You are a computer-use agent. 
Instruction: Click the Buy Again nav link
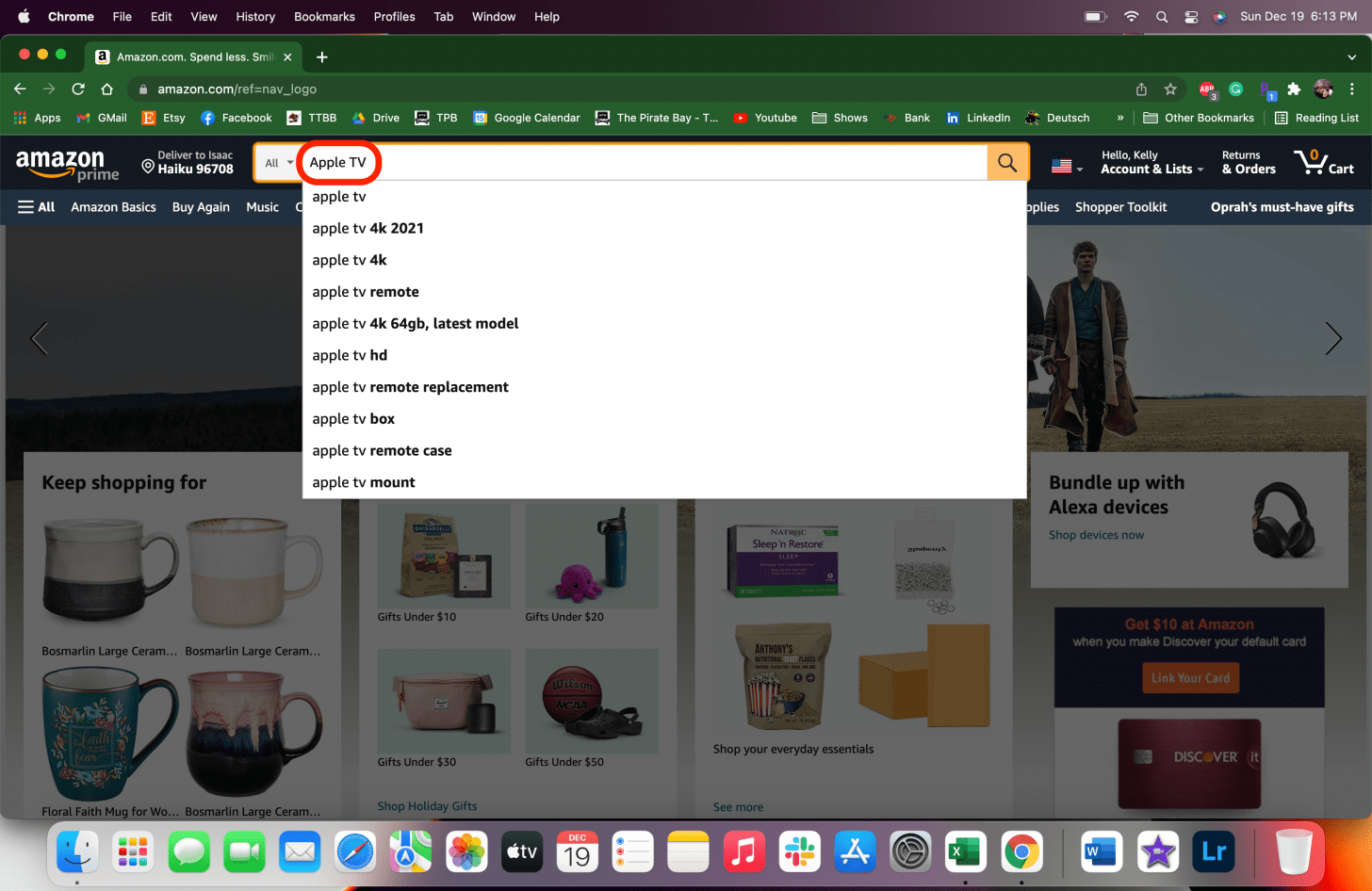201,207
